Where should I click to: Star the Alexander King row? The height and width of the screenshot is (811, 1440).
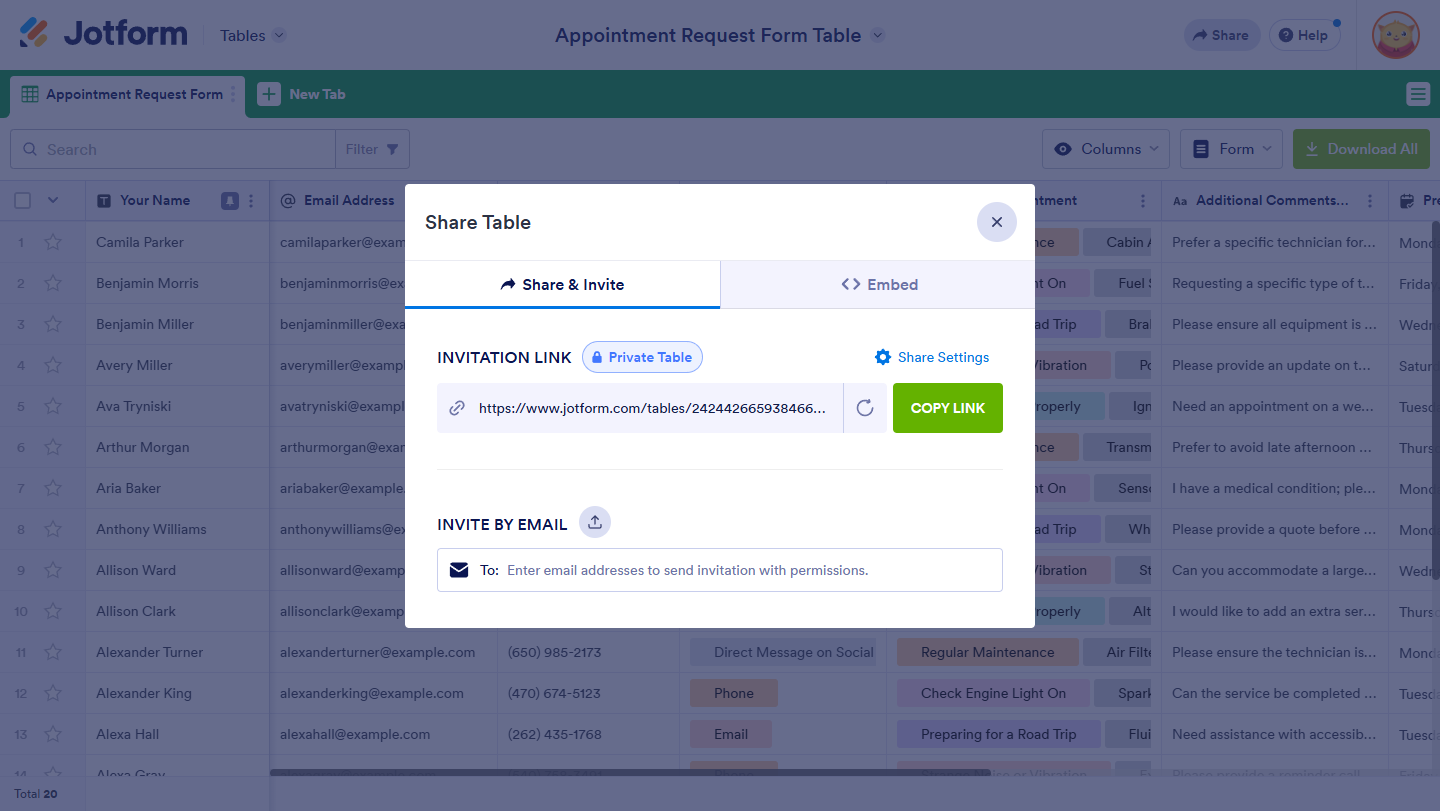[x=53, y=693]
